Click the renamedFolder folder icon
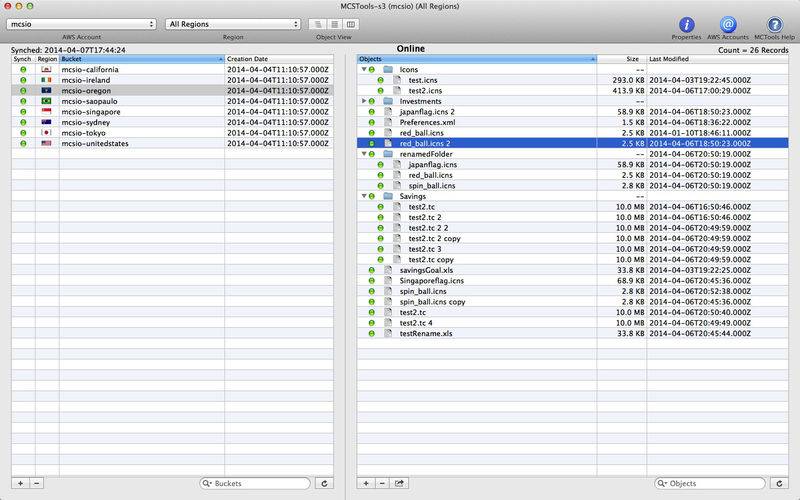 click(x=388, y=154)
